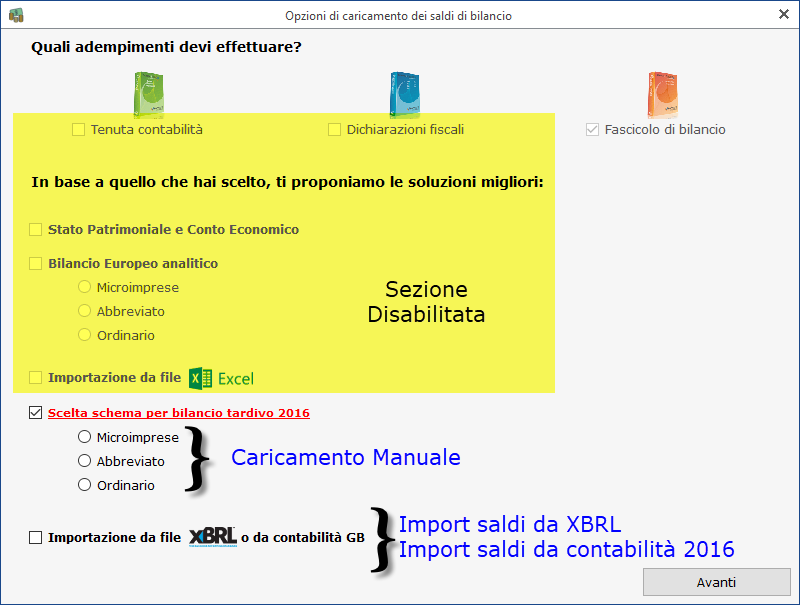Click the application icon in the title bar
800x605 pixels.
click(16, 15)
